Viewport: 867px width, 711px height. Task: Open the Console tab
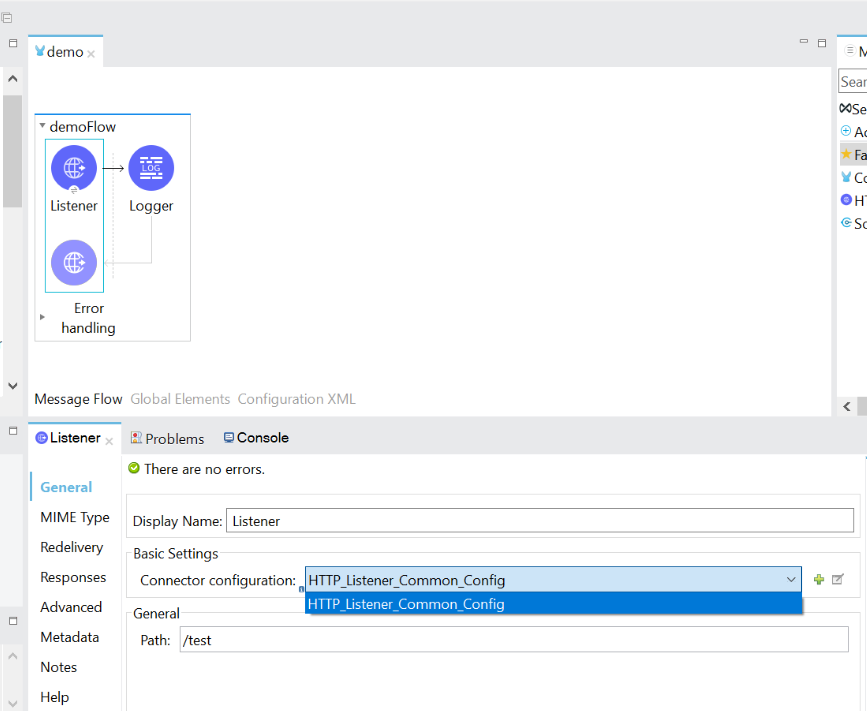coord(256,438)
